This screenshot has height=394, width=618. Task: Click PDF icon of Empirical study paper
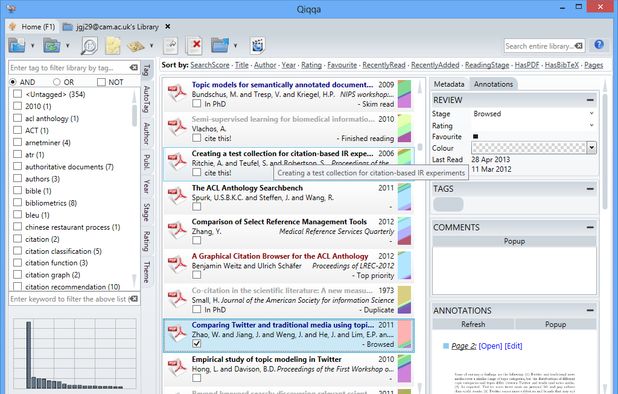[177, 368]
